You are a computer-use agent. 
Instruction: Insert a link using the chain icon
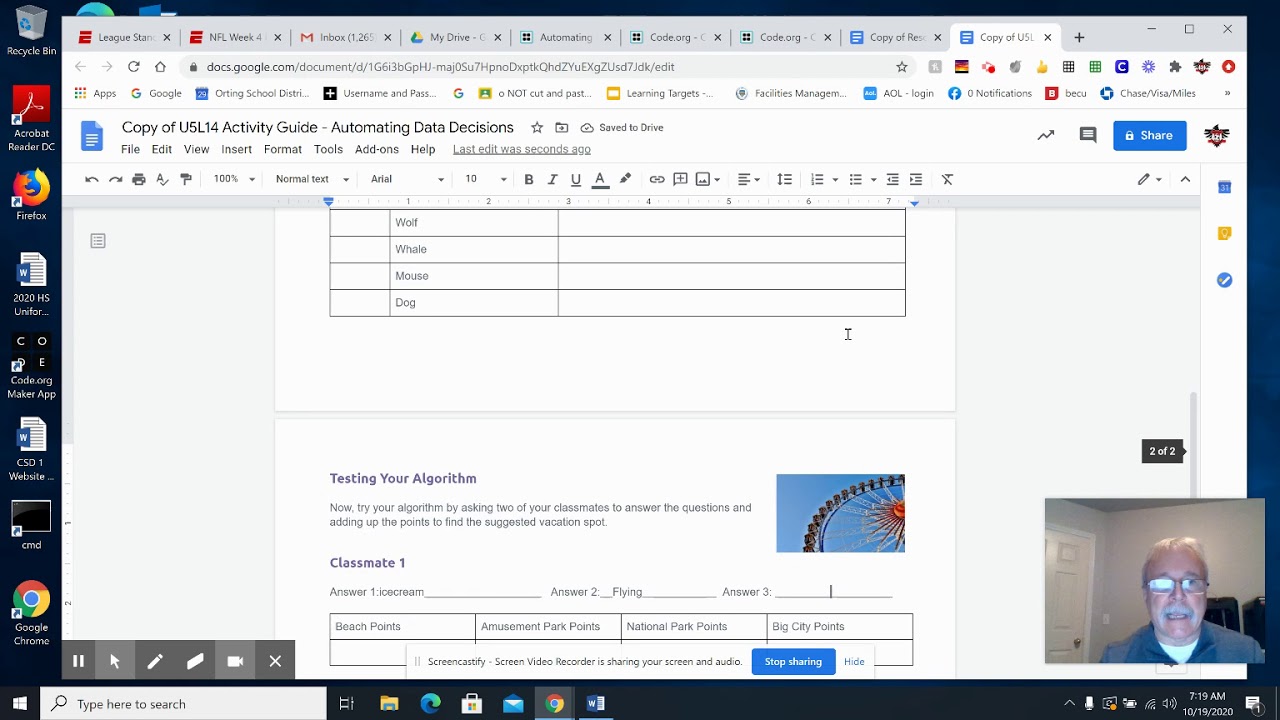[657, 179]
